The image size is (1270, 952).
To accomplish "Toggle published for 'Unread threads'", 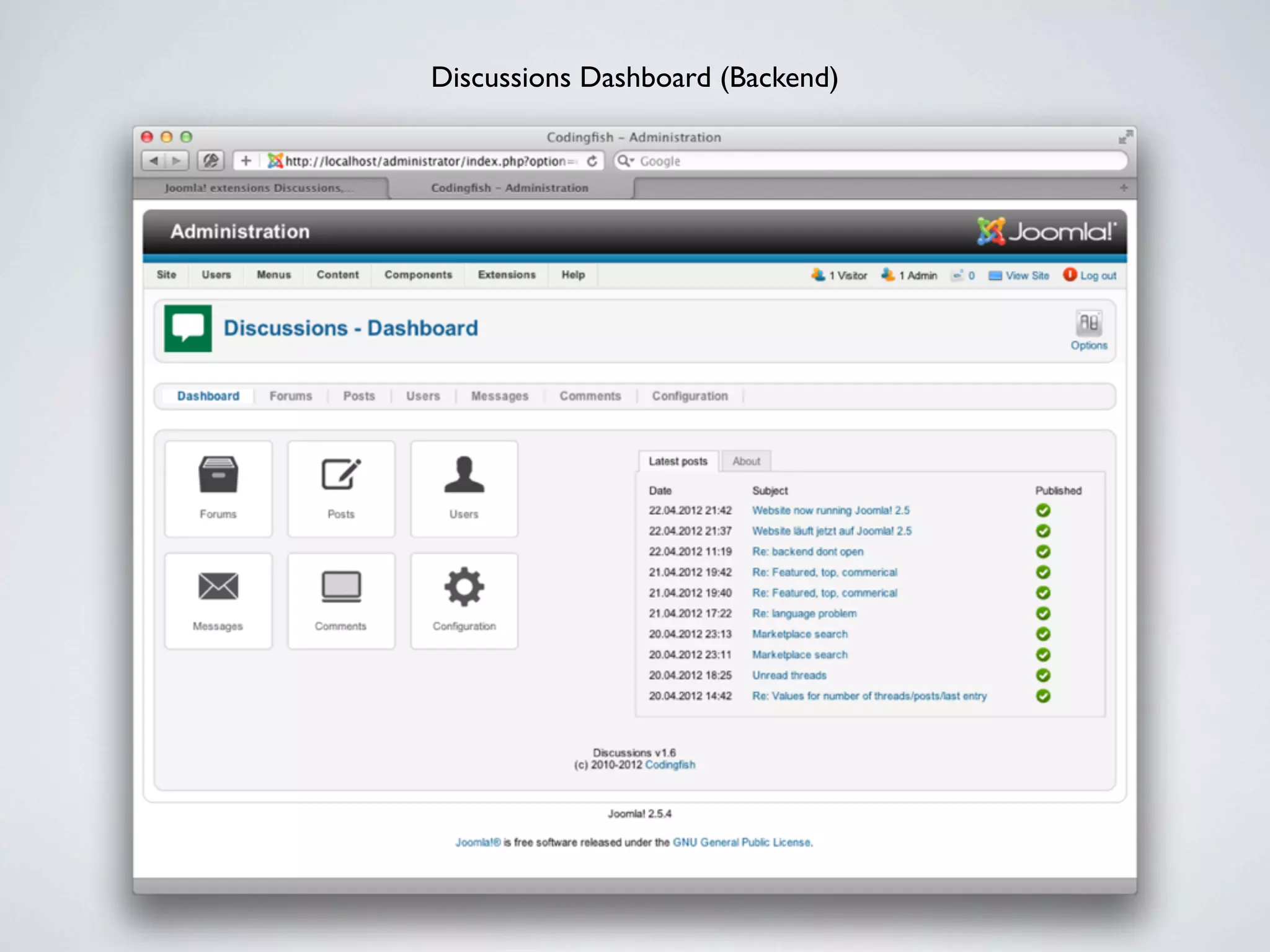I will click(x=1043, y=675).
